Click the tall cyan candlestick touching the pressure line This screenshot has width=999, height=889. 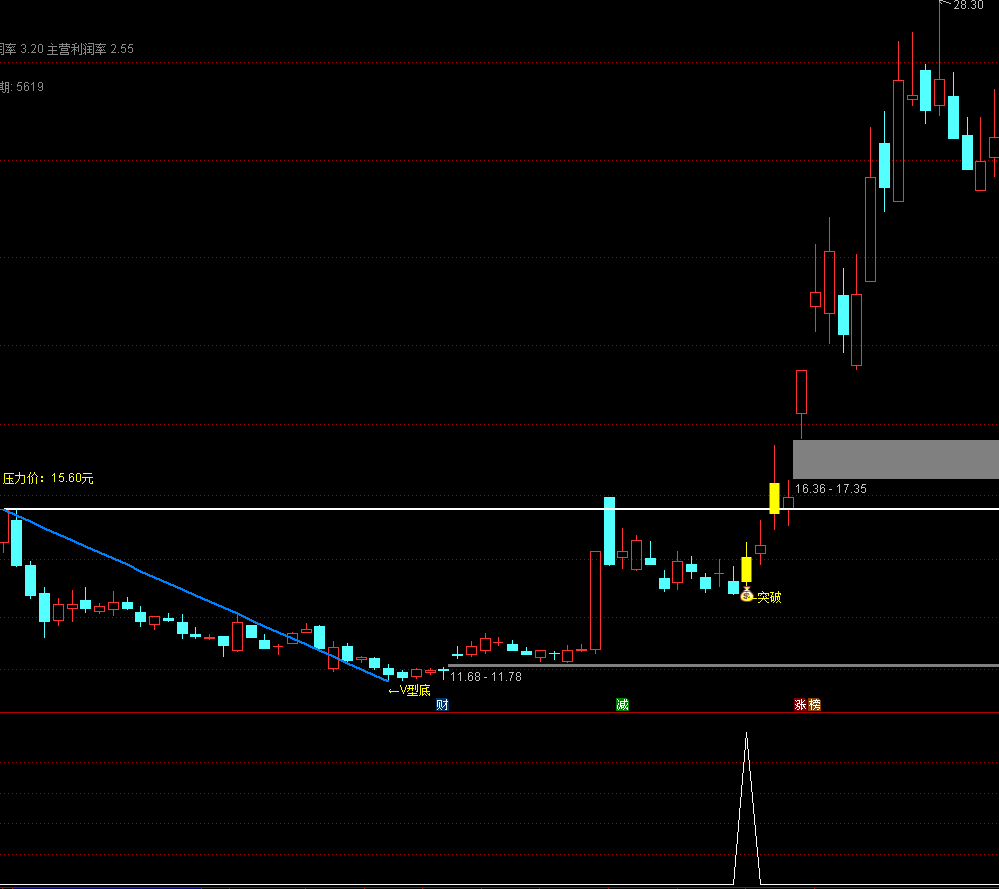(x=609, y=530)
